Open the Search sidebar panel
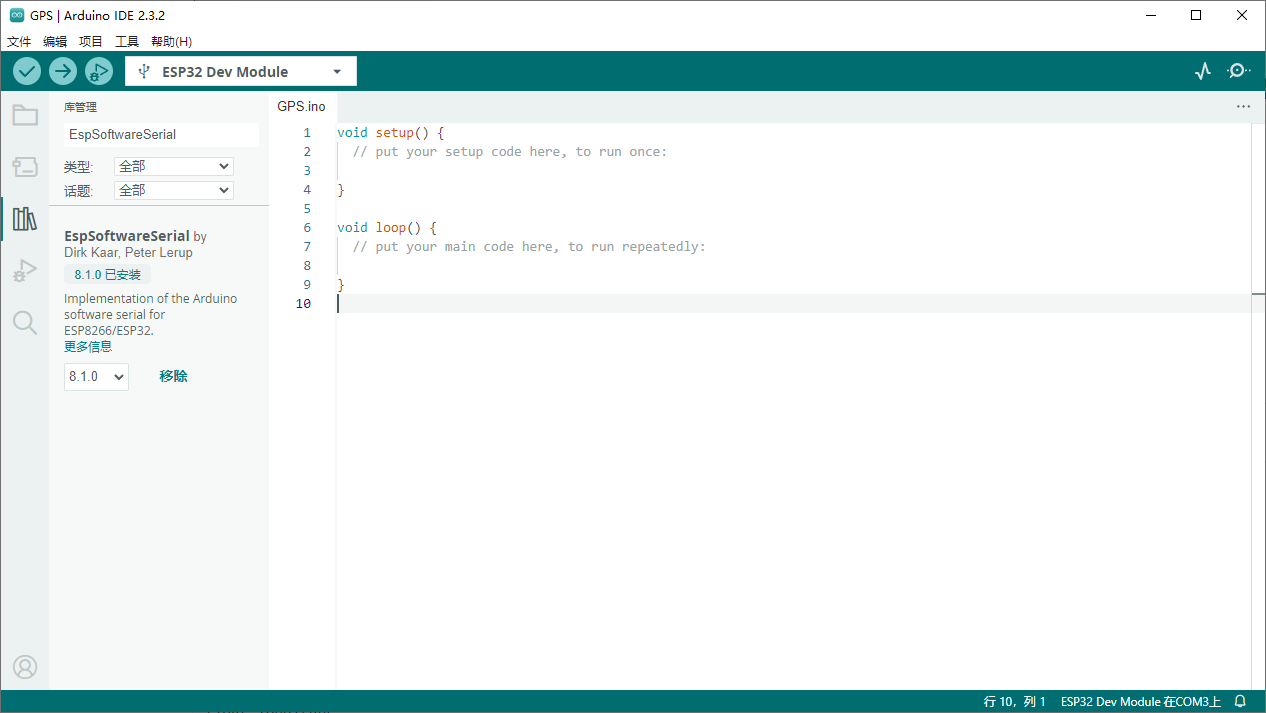 point(25,322)
